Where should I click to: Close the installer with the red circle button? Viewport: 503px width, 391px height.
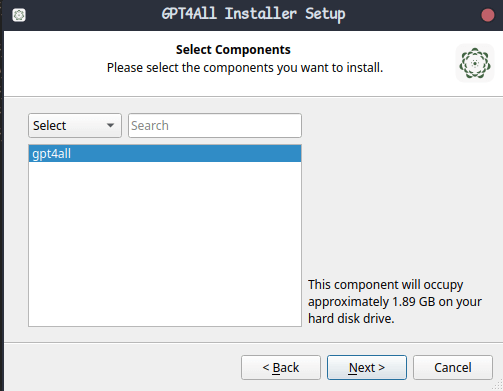tap(488, 15)
